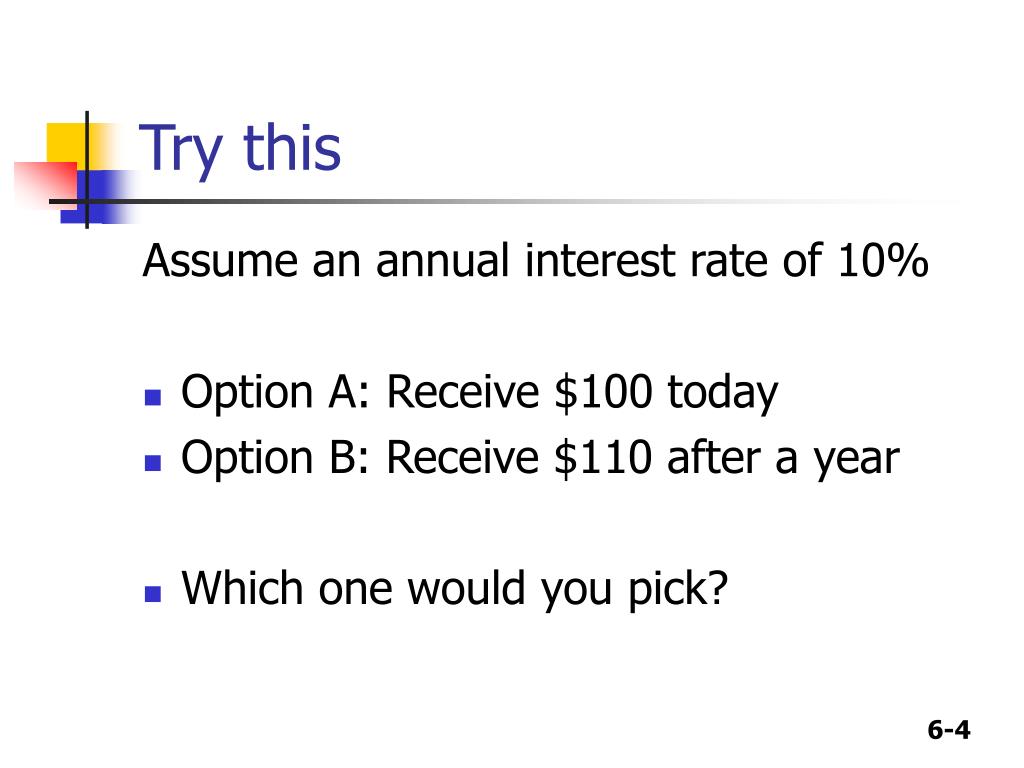The width and height of the screenshot is (1024, 768).
Task: Click the '$100' amount in Option A
Action: click(x=603, y=392)
